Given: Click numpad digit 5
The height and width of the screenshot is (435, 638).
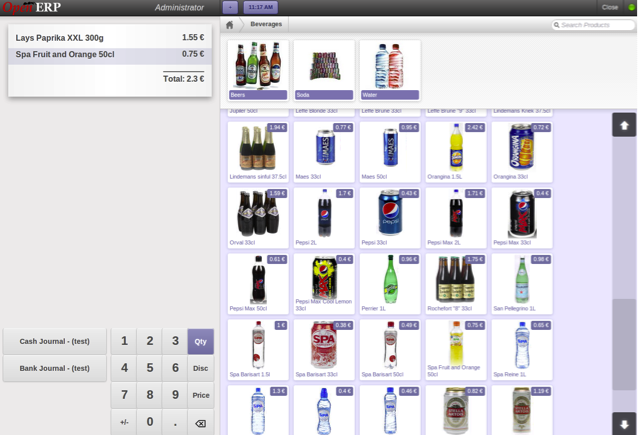Looking at the screenshot, I should tap(150, 368).
